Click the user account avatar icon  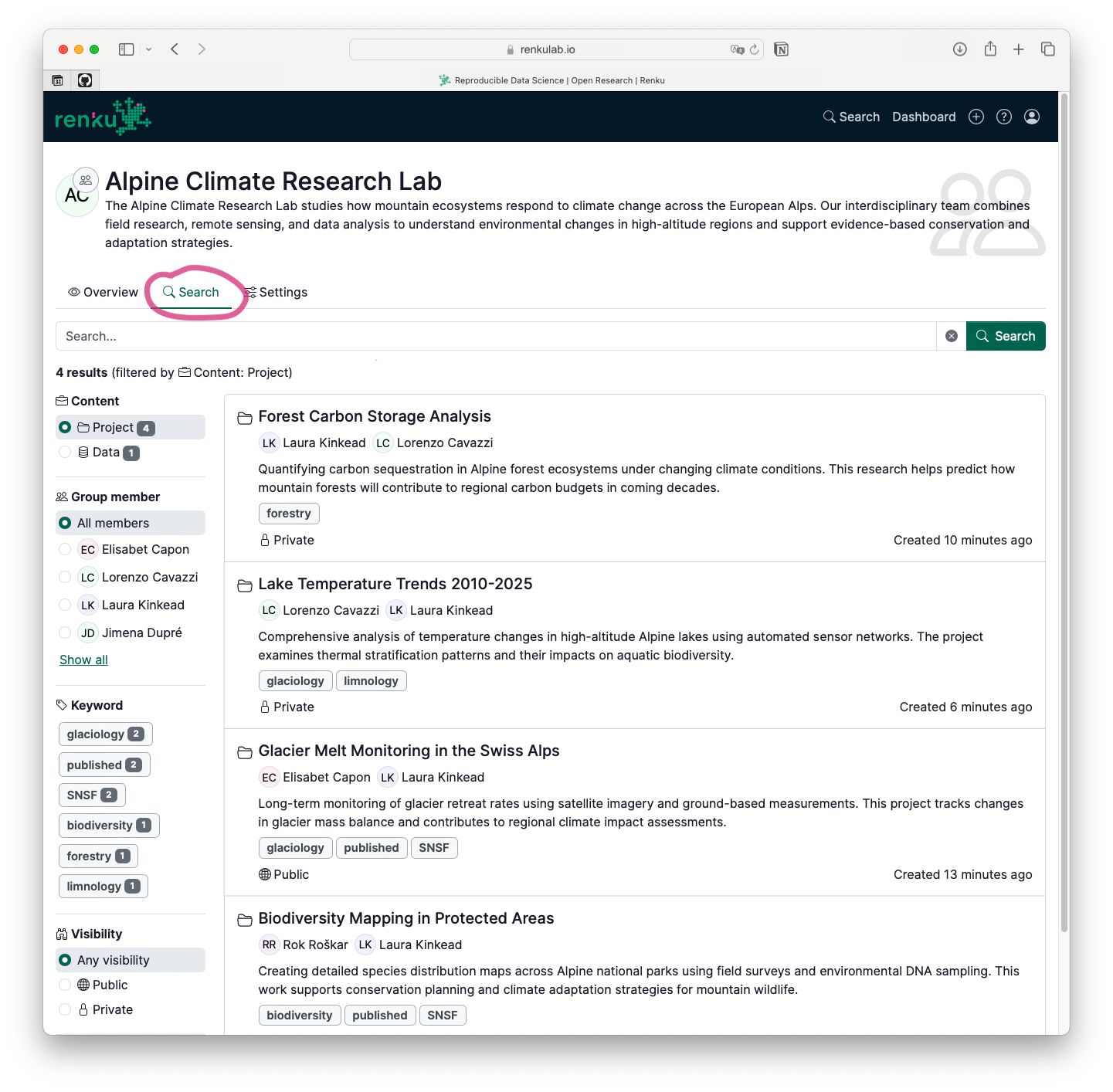pos(1032,117)
